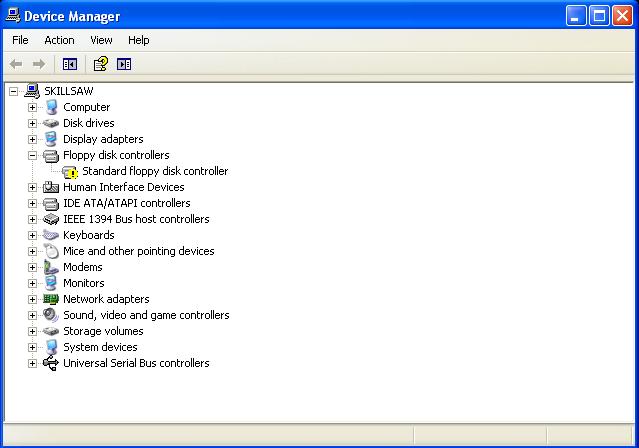639x448 pixels.
Task: Open Properties toolbar icon with question mark
Action: coord(101,64)
